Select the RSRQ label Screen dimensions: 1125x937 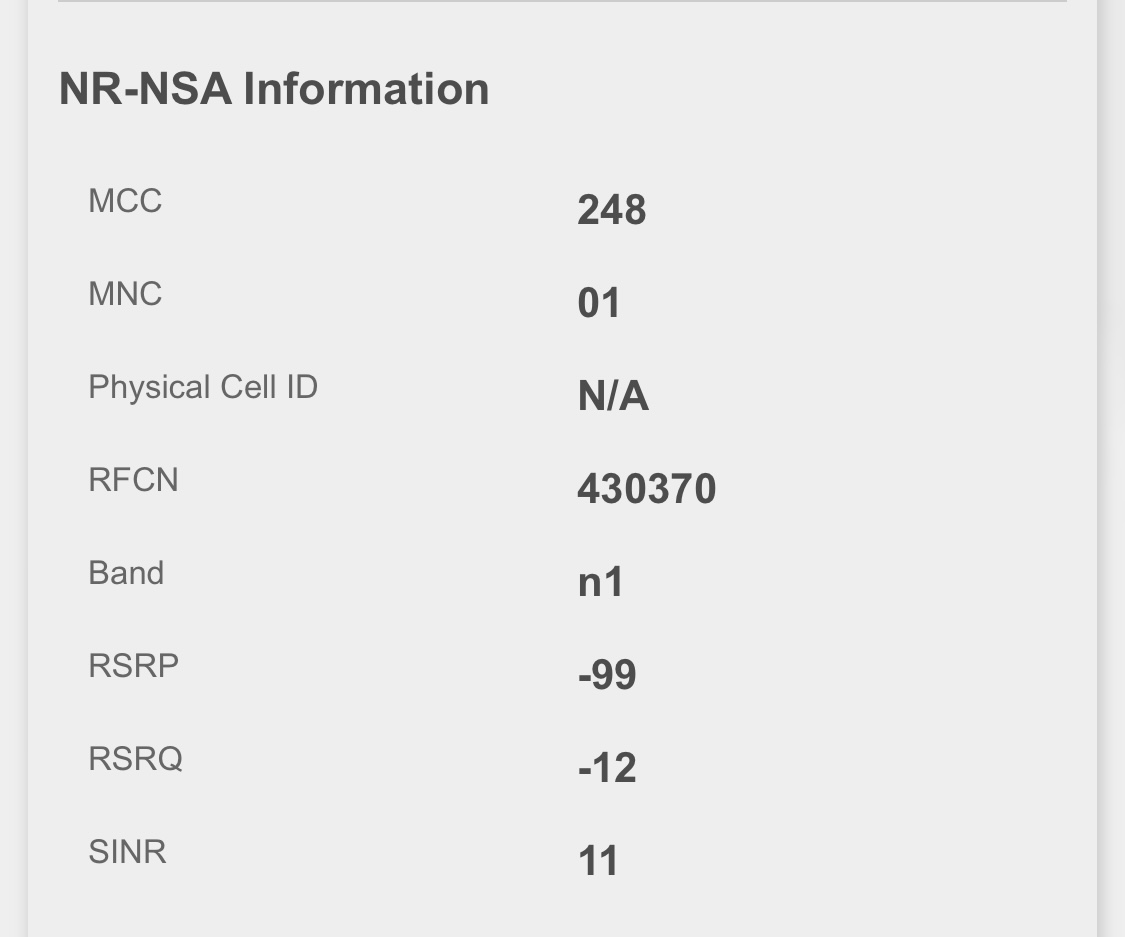[135, 759]
